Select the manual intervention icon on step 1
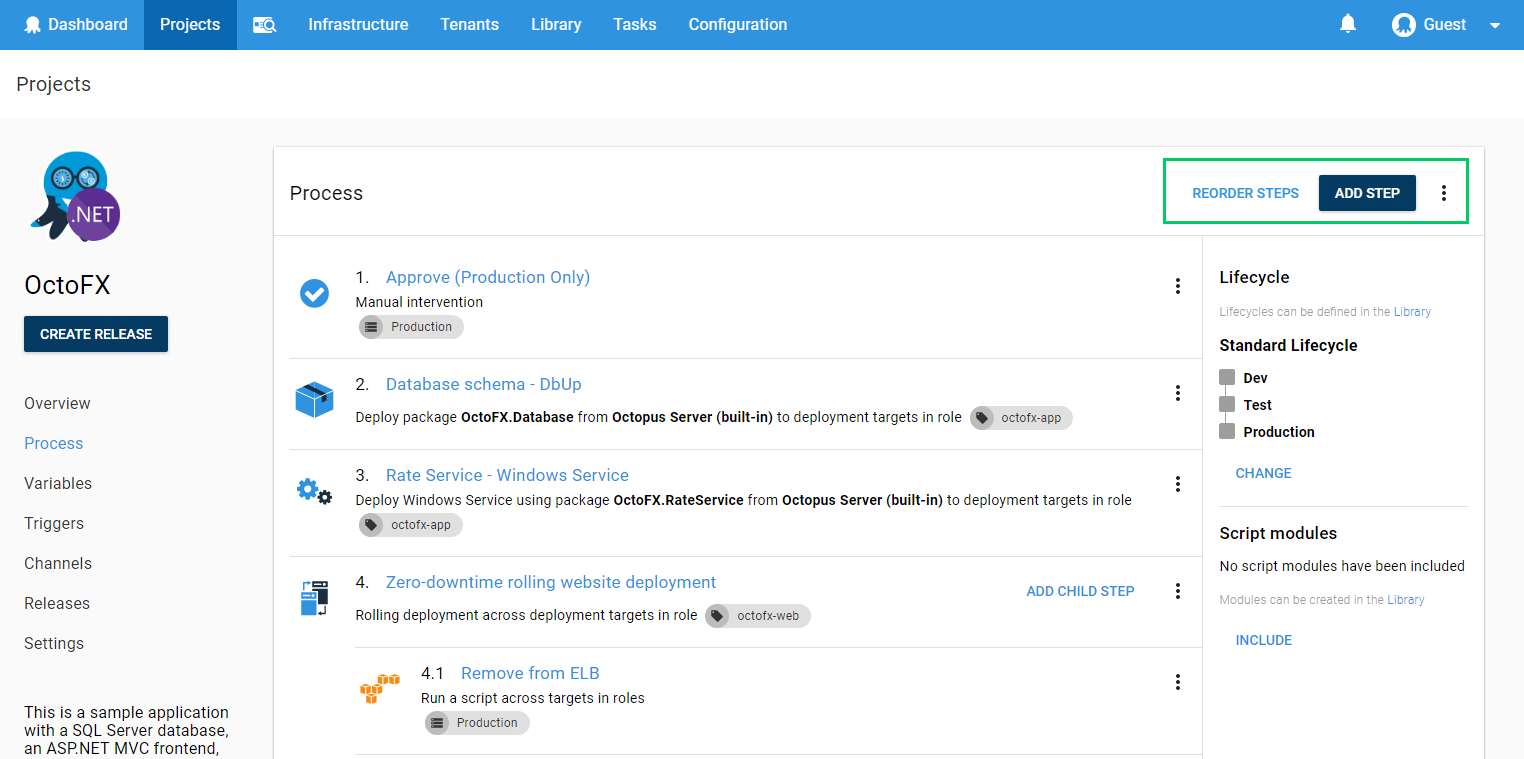This screenshot has width=1524, height=759. (x=314, y=293)
